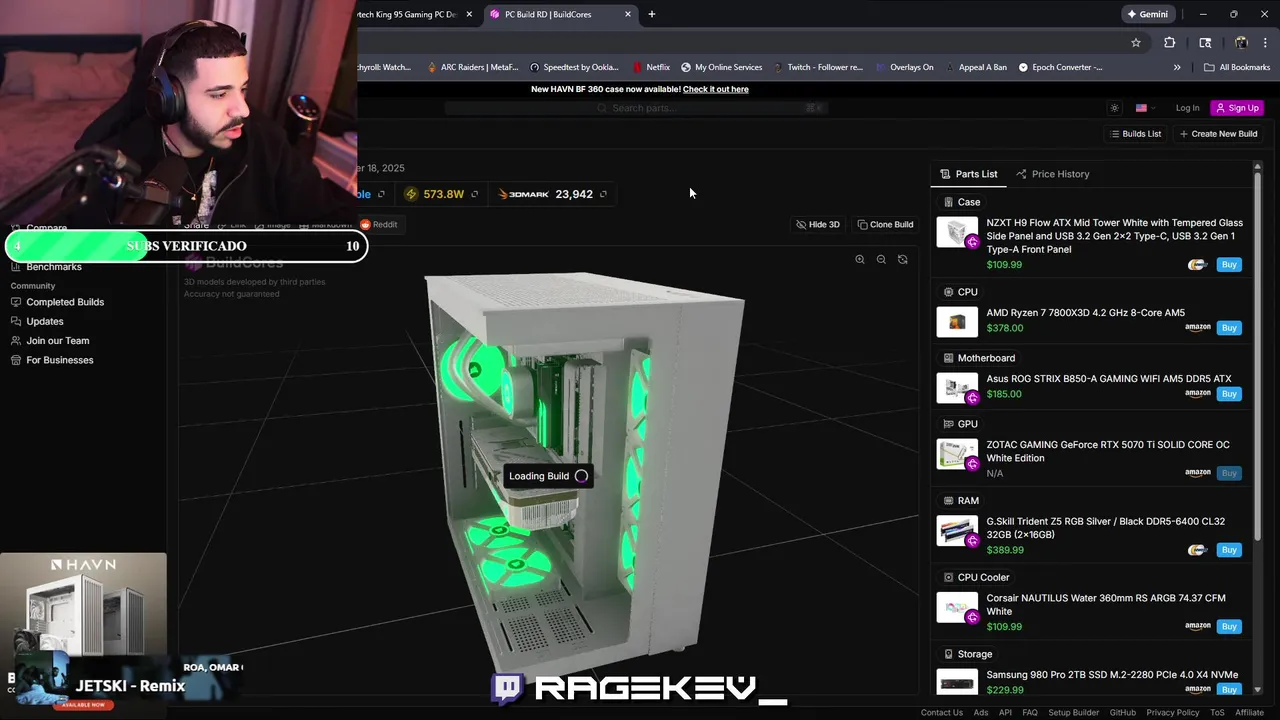Open the Log In page
1280x720 pixels.
click(1187, 108)
